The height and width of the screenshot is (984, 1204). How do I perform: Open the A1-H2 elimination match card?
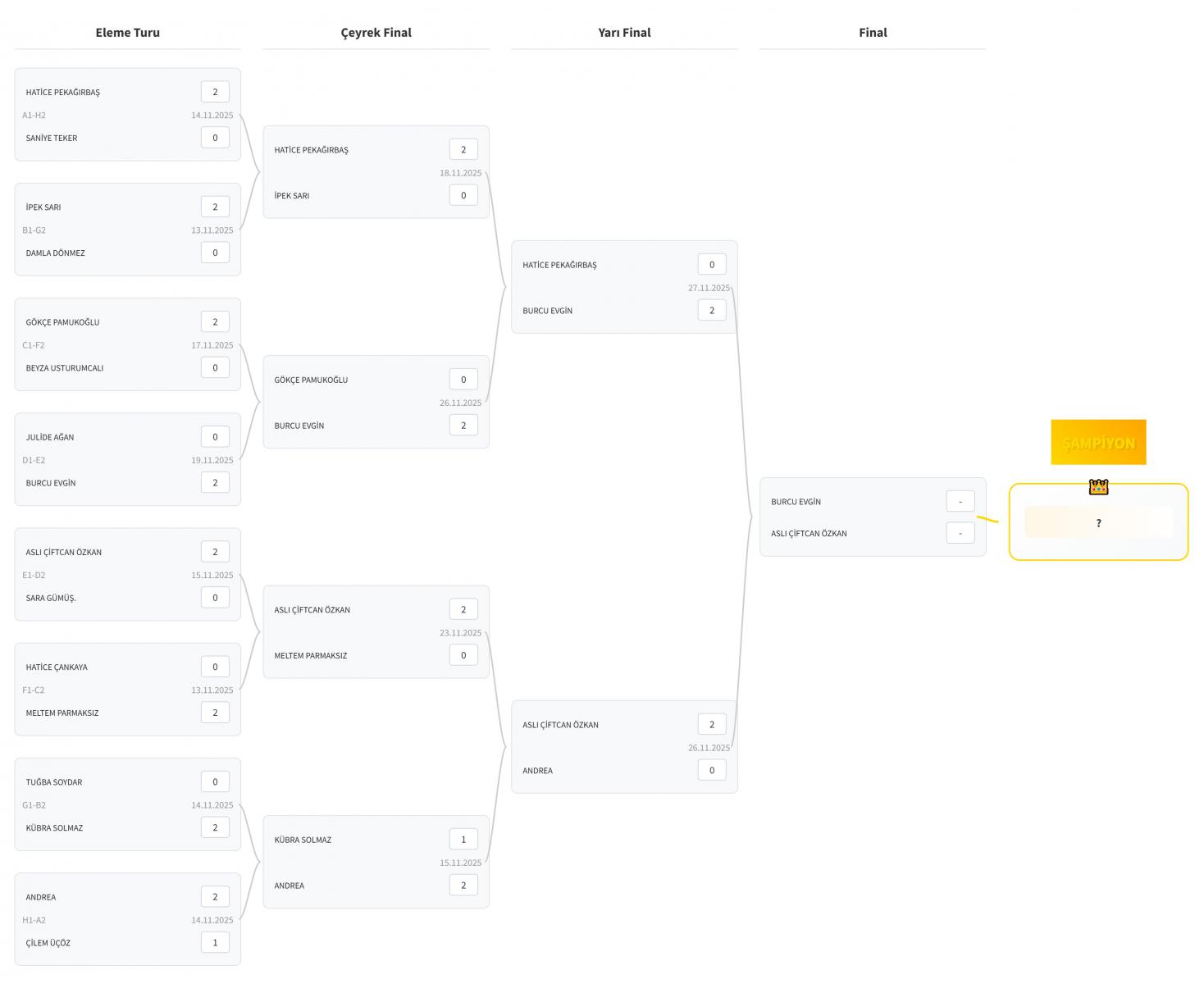(127, 115)
